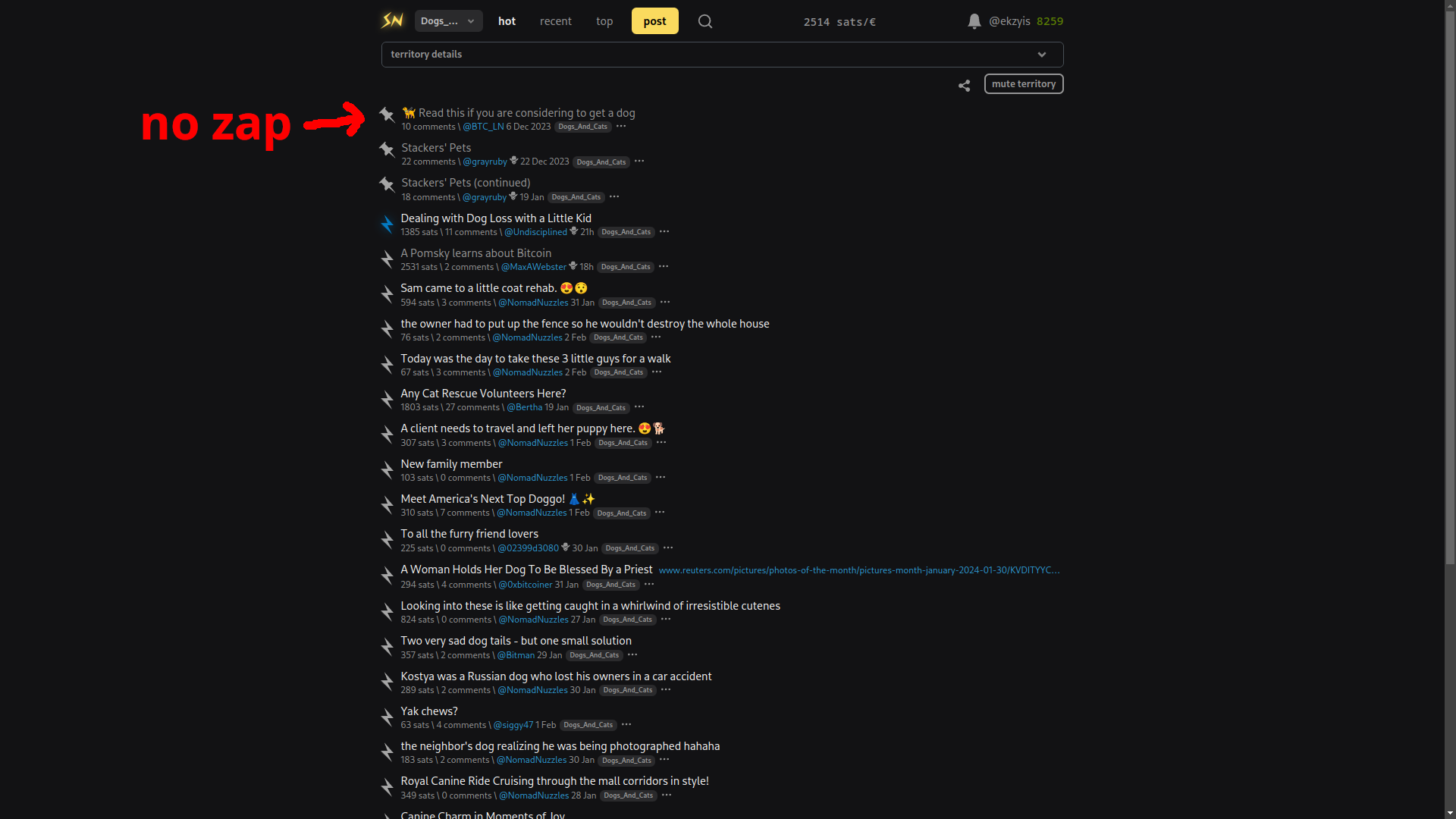Click the yellow post button
1456x819 pixels.
[x=655, y=21]
